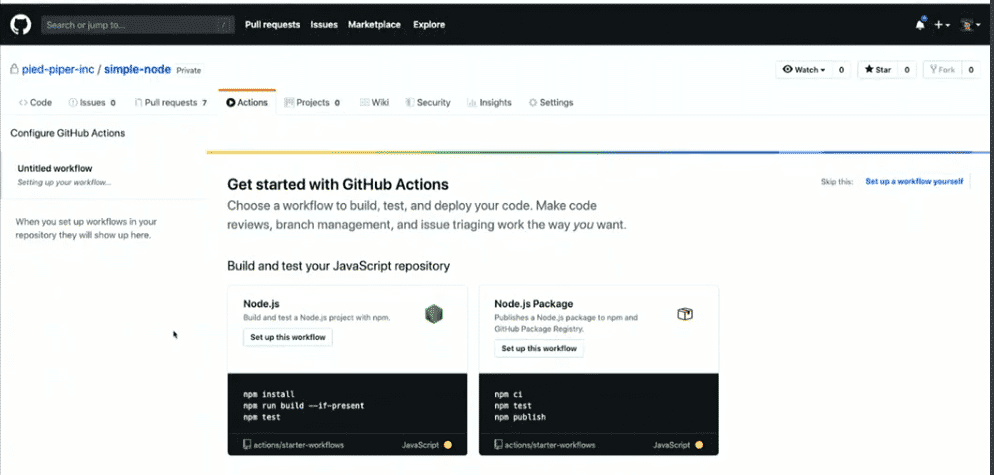
Task: Switch to the repository Issues tab
Action: [92, 102]
